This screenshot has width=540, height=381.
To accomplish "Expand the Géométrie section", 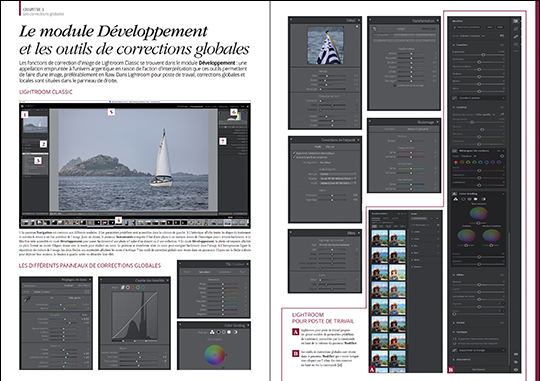I will [x=454, y=359].
